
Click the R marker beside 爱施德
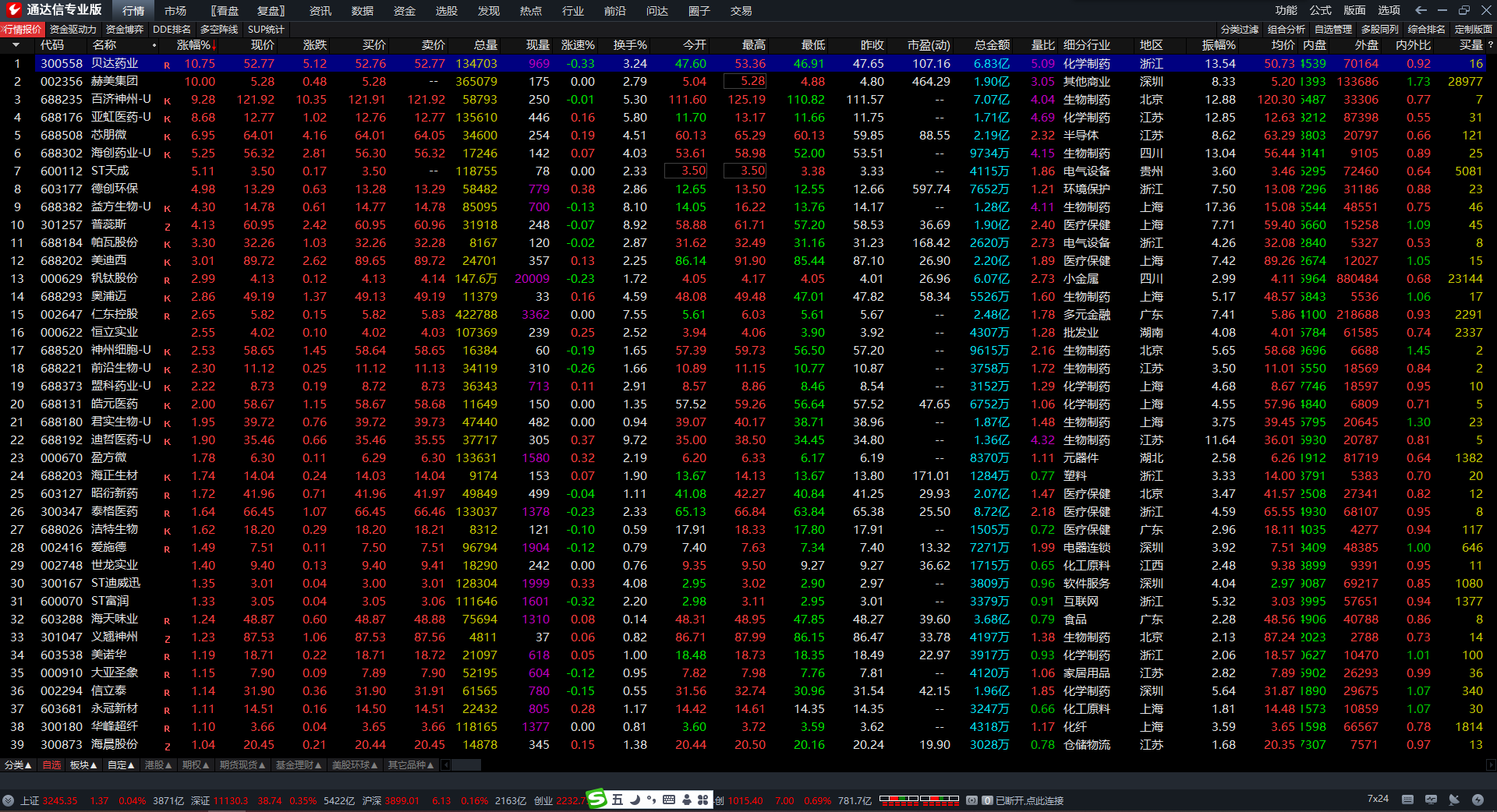click(x=167, y=549)
